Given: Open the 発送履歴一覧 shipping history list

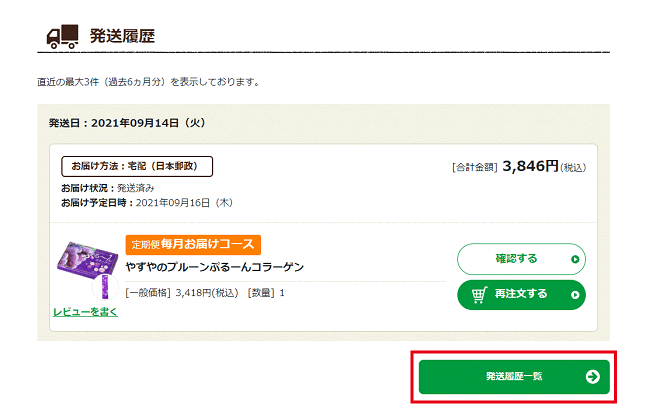Looking at the screenshot, I should point(513,377).
